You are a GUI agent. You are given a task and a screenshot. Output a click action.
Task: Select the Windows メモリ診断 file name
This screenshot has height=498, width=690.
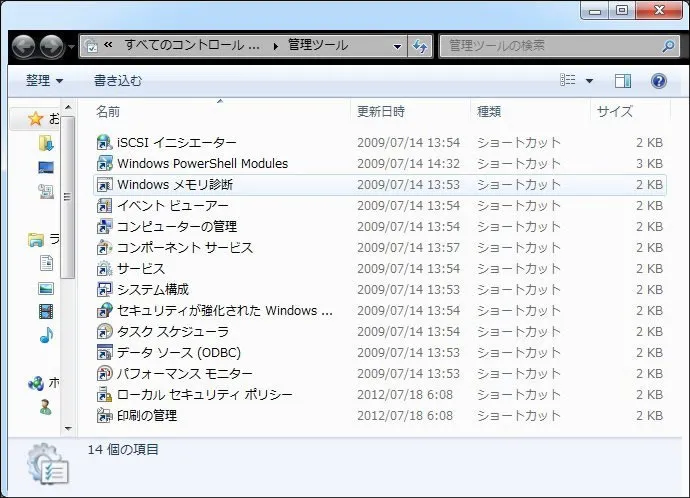click(175, 184)
